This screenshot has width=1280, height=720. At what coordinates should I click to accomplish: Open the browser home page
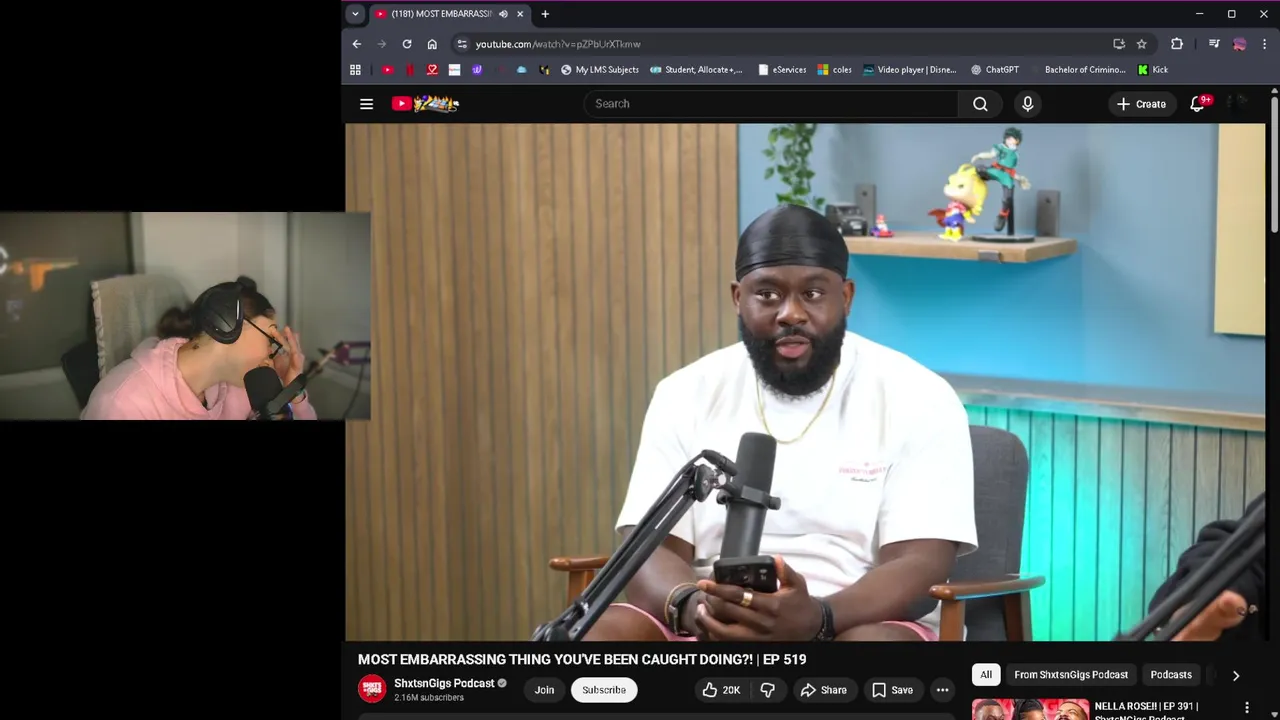[x=432, y=44]
